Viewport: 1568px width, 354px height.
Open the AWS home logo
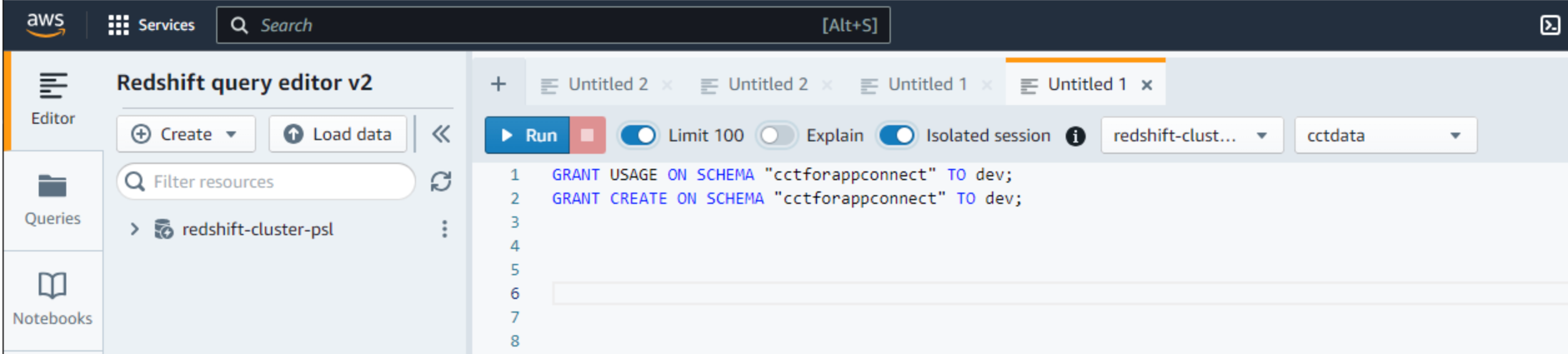pyautogui.click(x=45, y=24)
